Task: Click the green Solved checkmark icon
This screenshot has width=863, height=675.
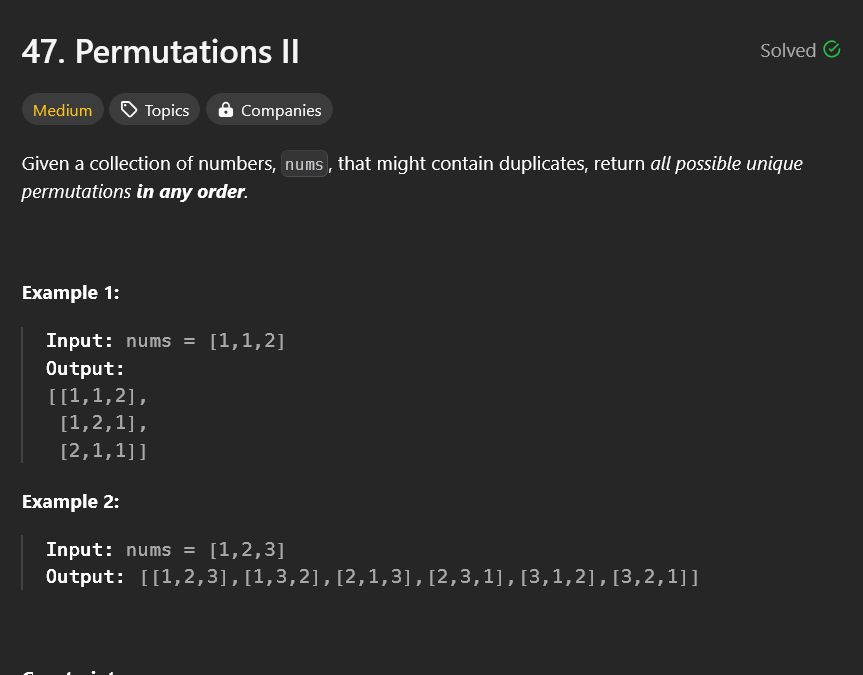Action: coord(832,50)
